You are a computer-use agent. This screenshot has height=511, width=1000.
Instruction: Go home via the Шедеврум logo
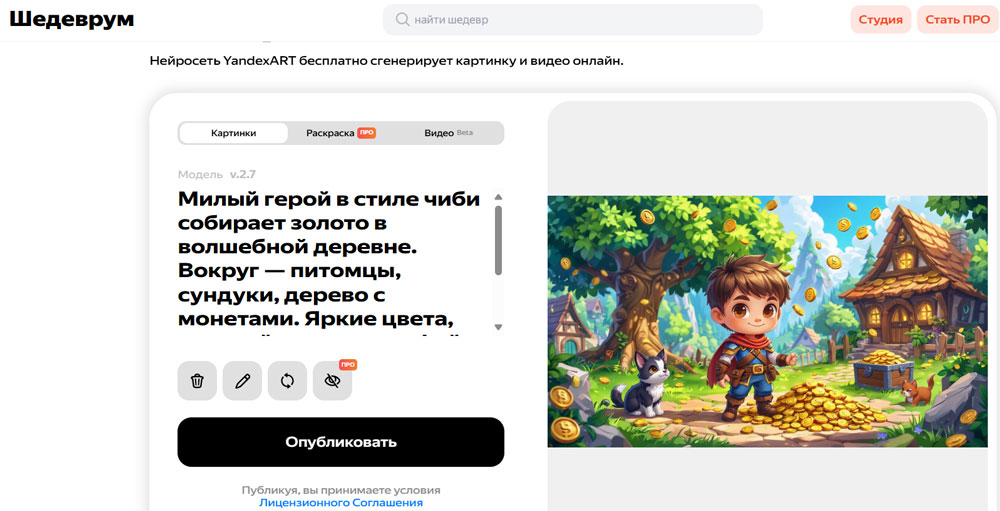point(72,20)
